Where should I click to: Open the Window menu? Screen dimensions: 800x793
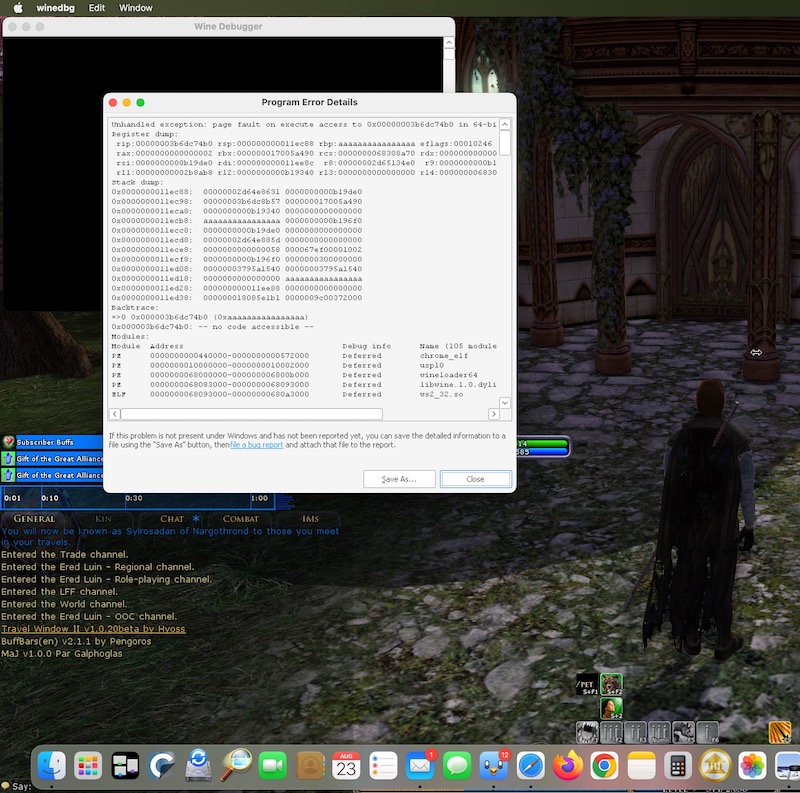136,8
